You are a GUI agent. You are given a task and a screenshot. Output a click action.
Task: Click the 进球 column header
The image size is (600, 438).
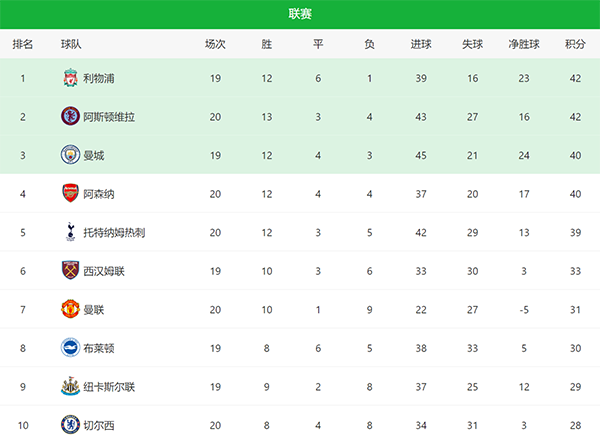[421, 44]
